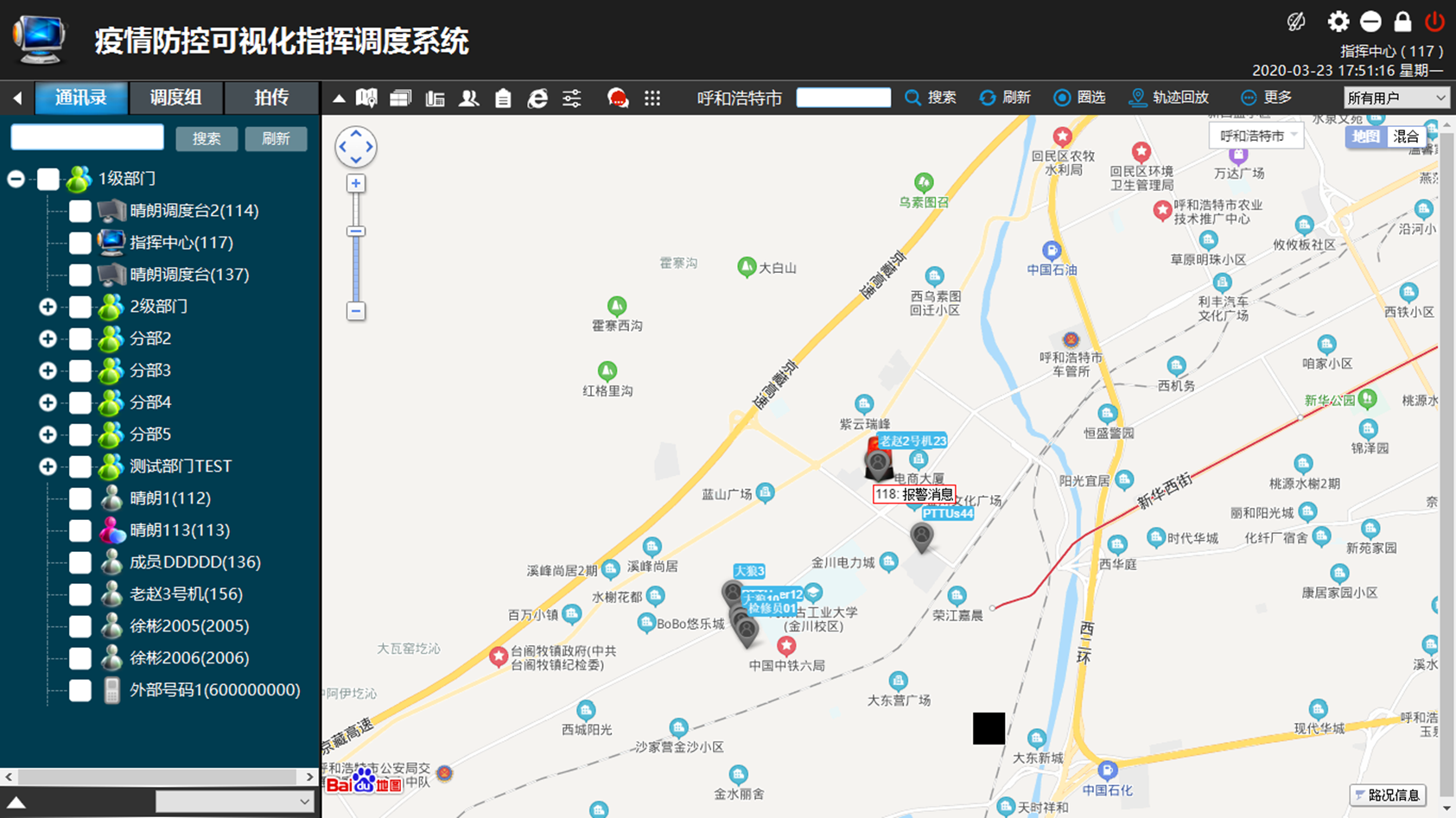Expand the 分部2 tree node

pos(48,339)
